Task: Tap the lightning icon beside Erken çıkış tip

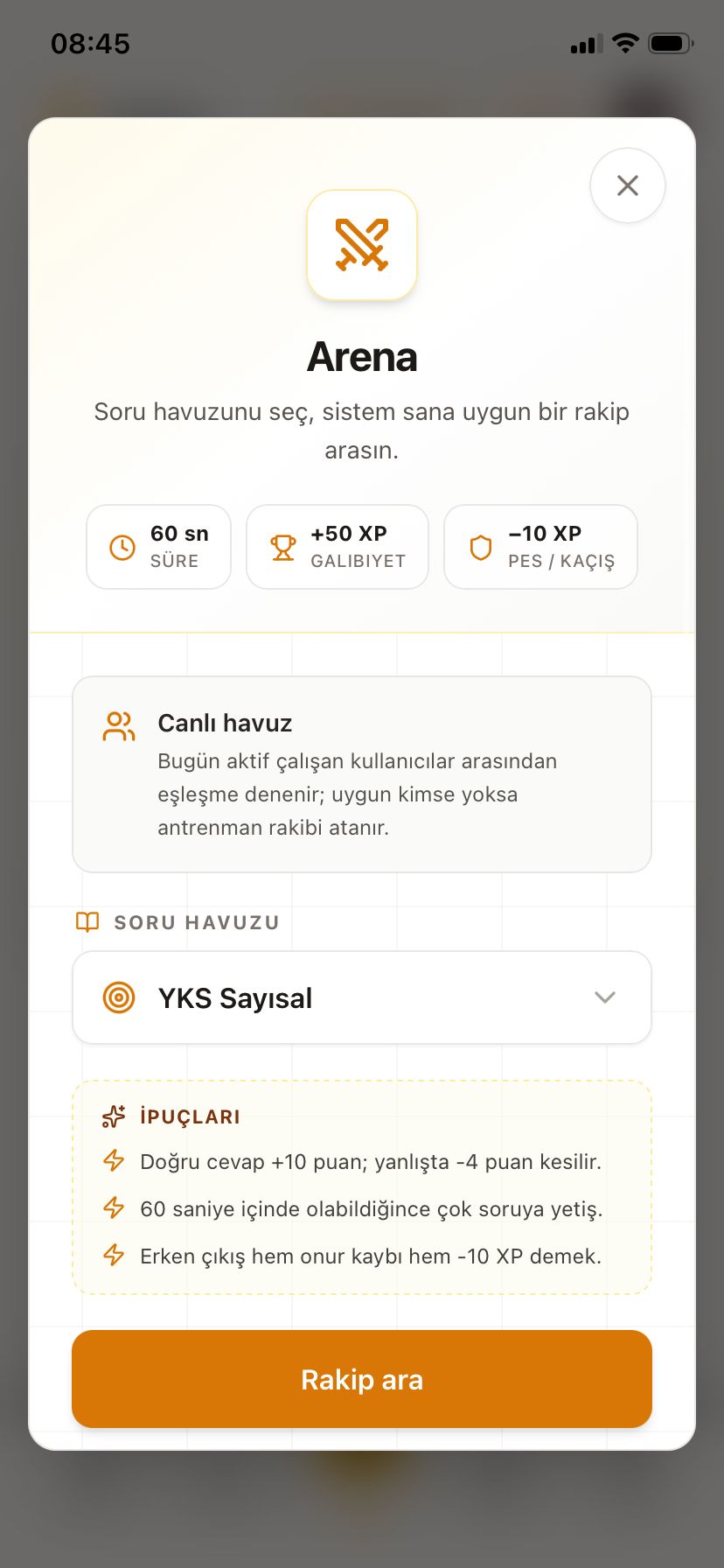Action: click(114, 1256)
